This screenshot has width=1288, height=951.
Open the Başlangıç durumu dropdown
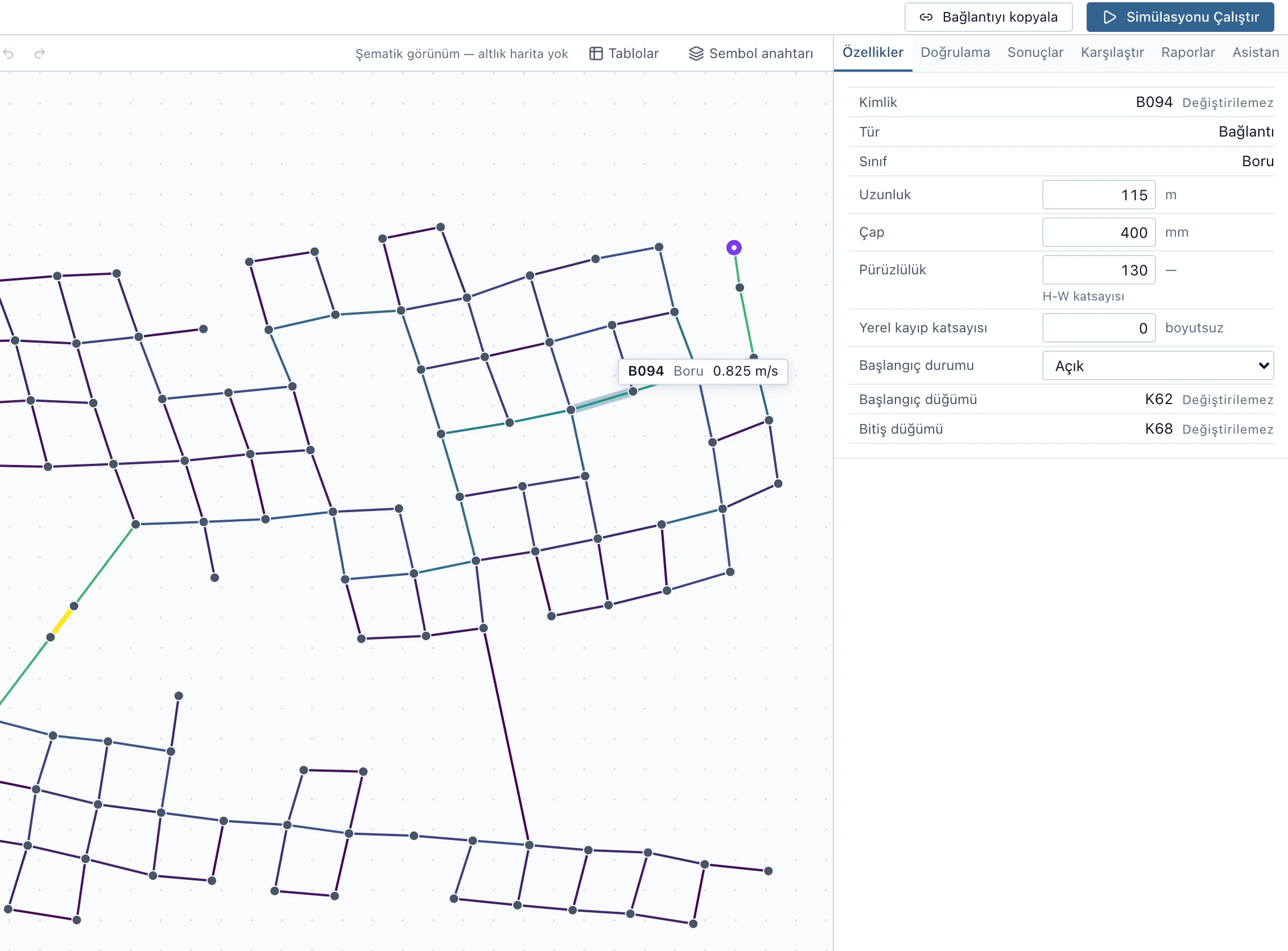tap(1157, 365)
